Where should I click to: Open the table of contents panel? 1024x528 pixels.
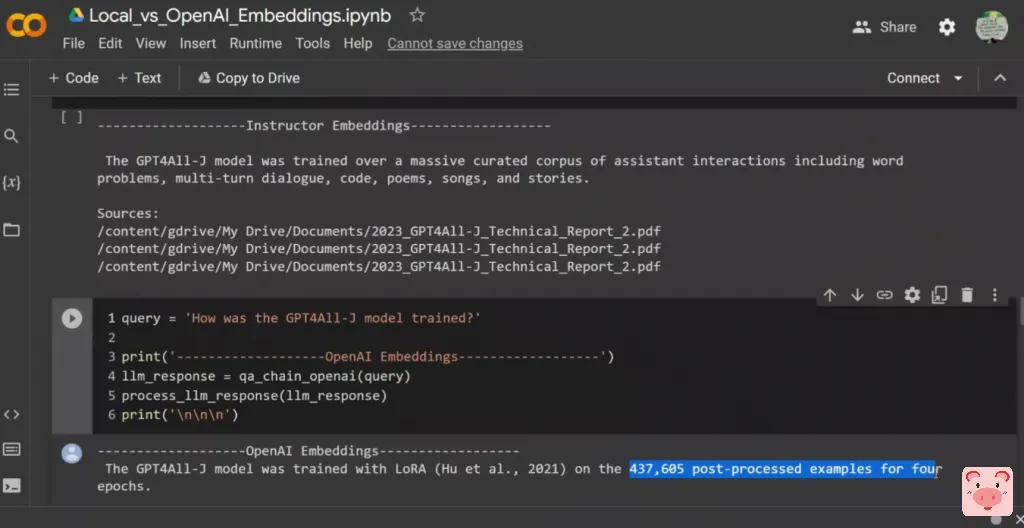click(12, 90)
